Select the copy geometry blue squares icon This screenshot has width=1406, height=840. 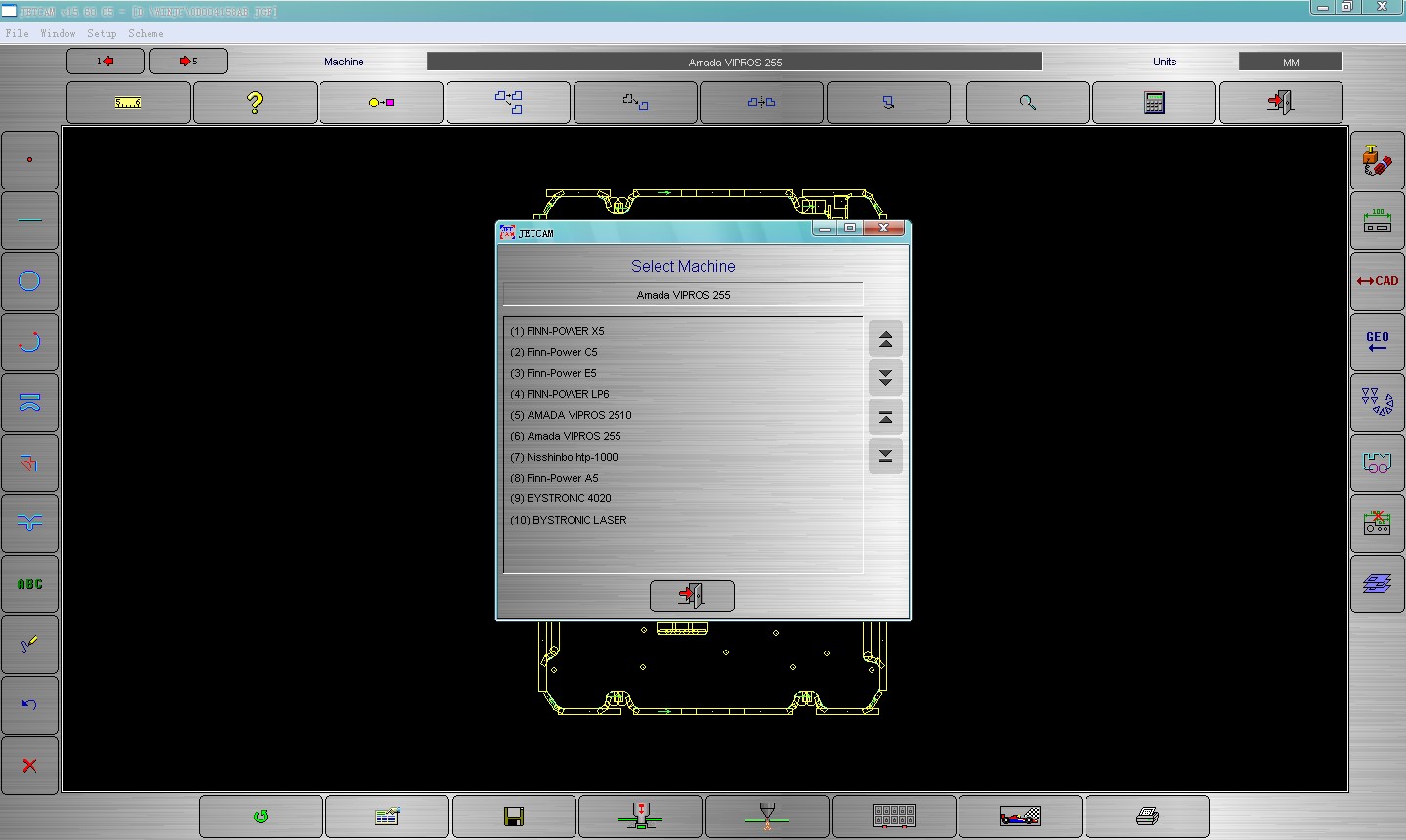508,103
